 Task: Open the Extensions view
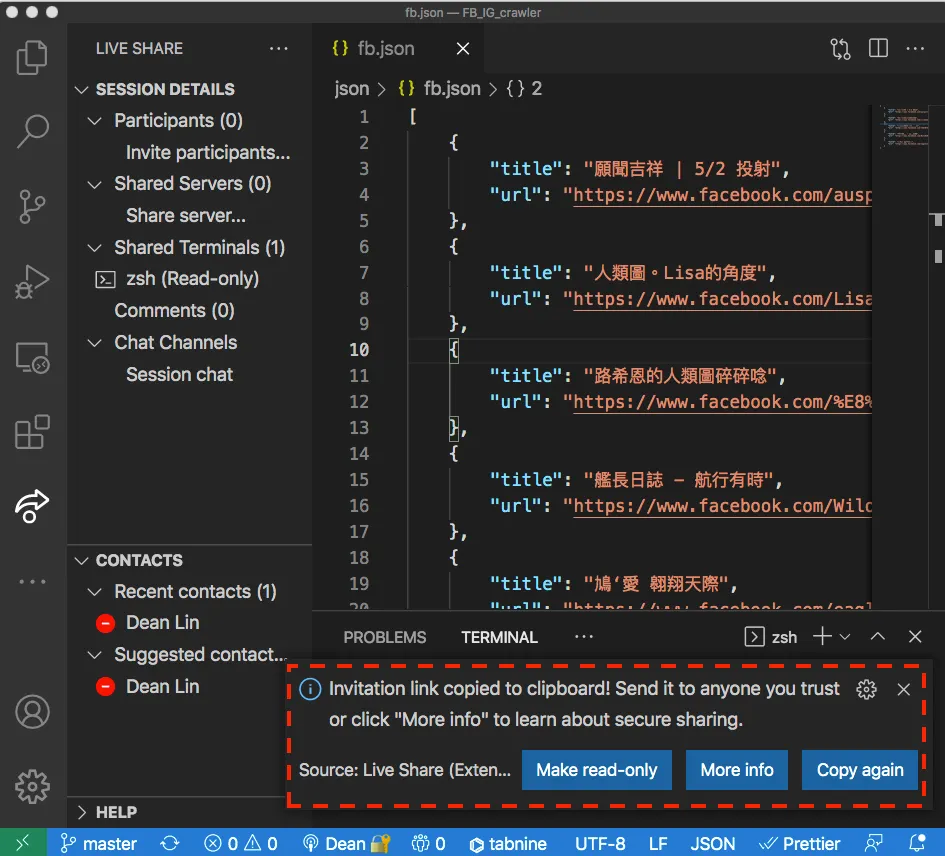[x=32, y=432]
